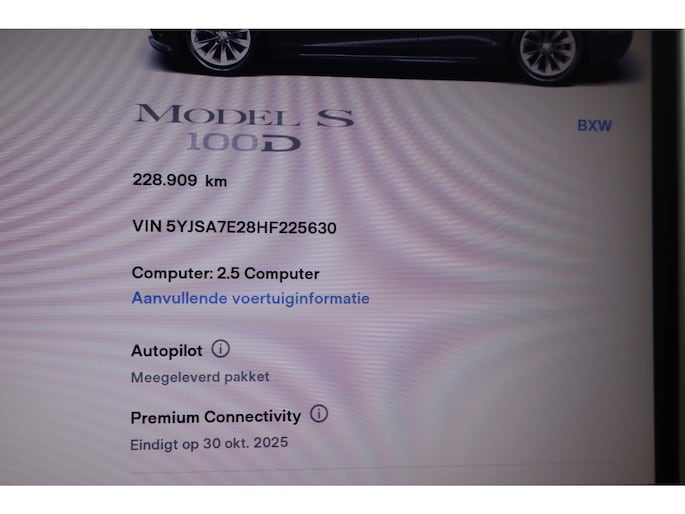Viewport: 685px width, 514px height.
Task: Select the Premium Connectivity heading
Action: coord(216,417)
